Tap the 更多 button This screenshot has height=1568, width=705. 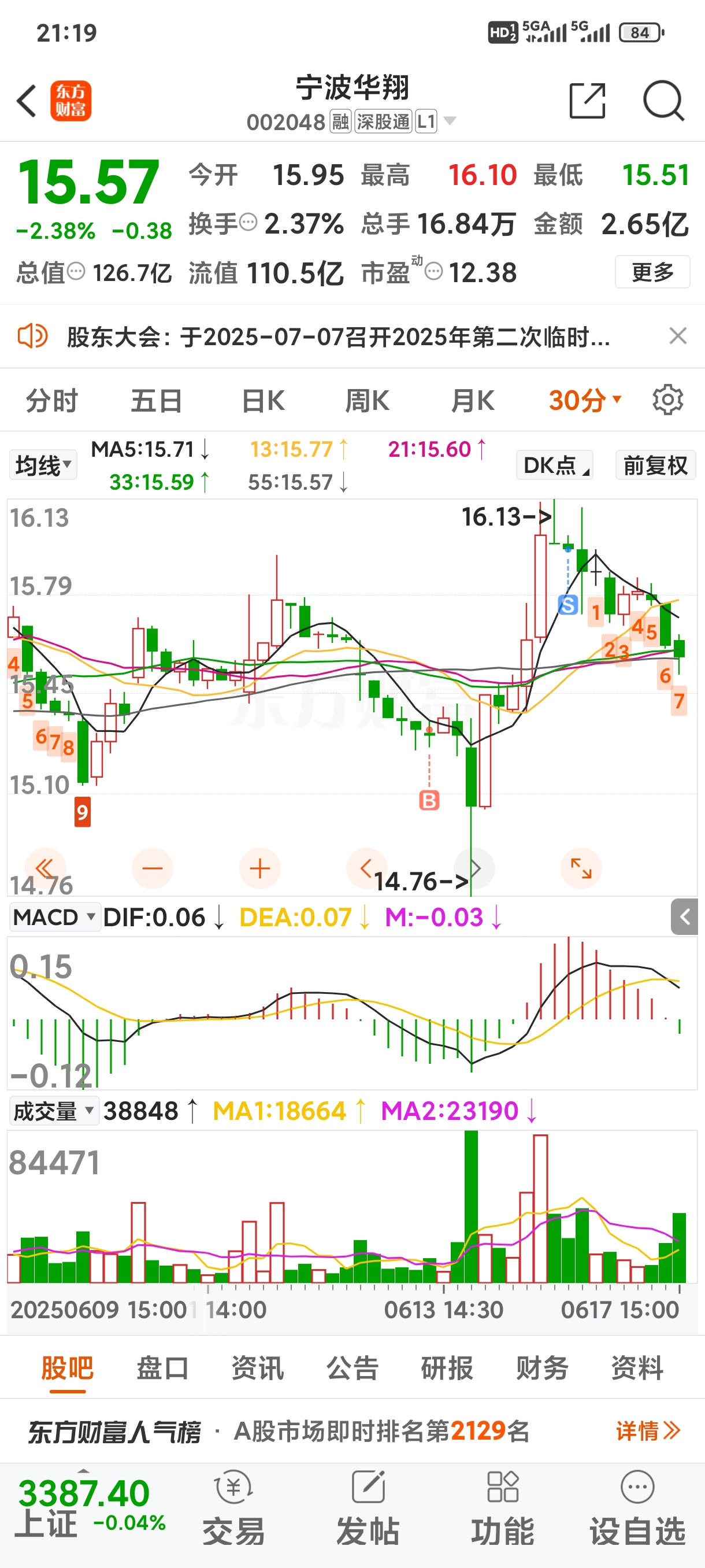click(x=652, y=272)
